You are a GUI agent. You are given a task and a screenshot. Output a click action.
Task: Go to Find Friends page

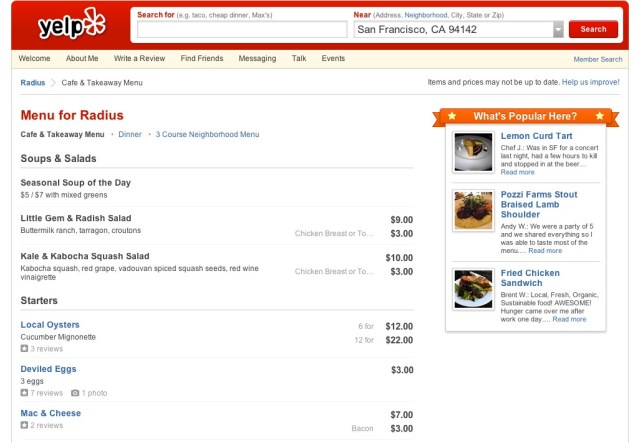point(202,59)
